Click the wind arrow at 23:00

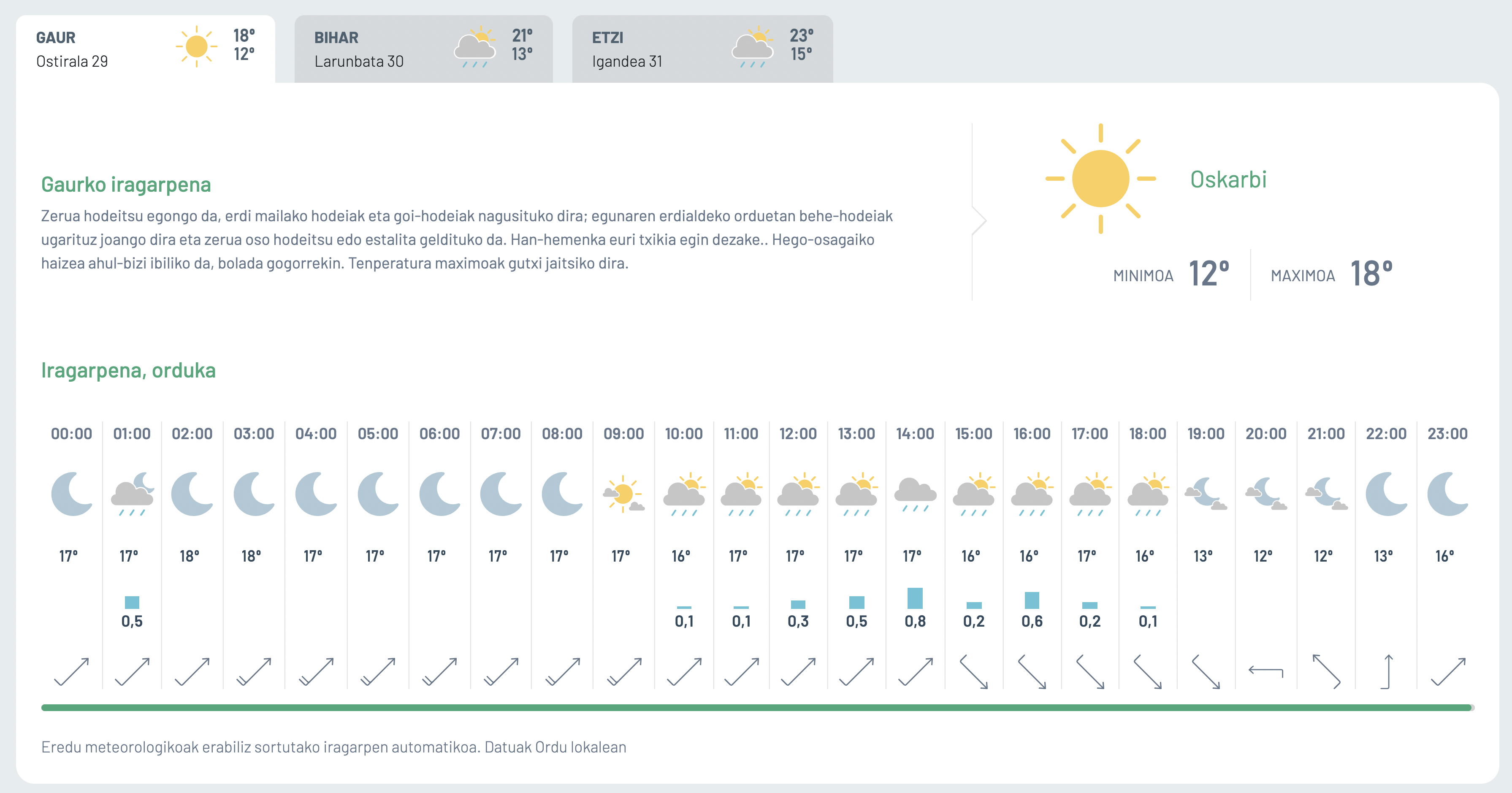point(1448,671)
